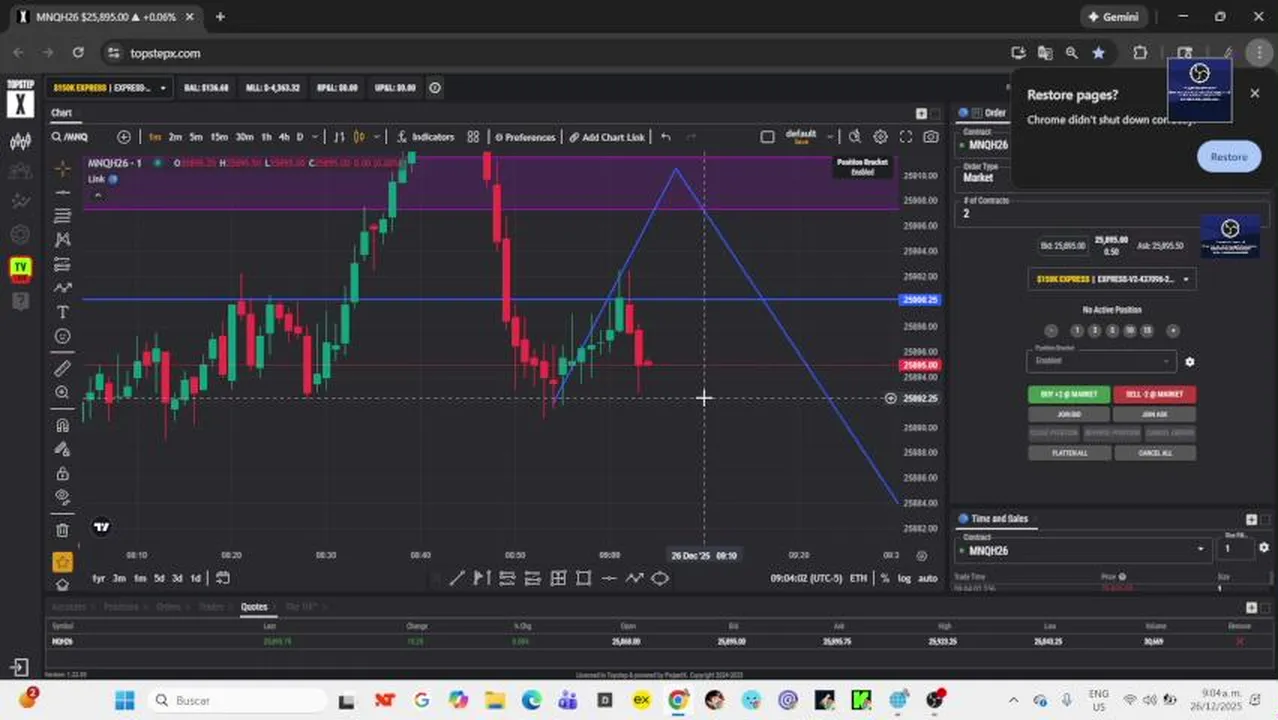Open candlestick chart style selector

pos(358,137)
